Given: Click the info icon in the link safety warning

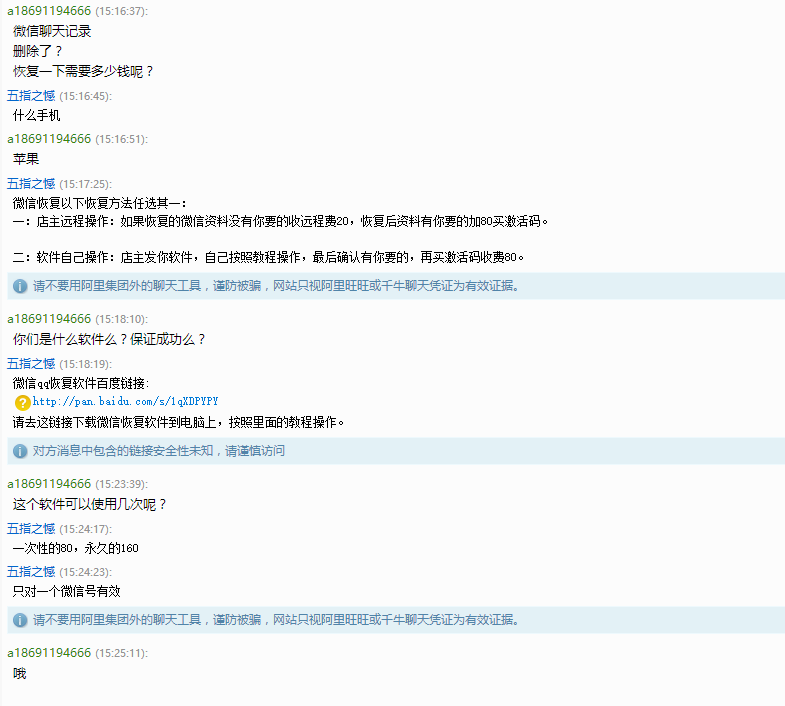Looking at the screenshot, I should (20, 451).
